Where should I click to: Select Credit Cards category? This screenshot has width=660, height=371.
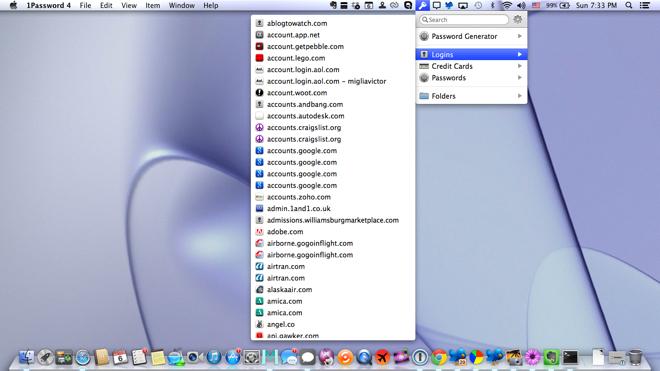pyautogui.click(x=471, y=66)
